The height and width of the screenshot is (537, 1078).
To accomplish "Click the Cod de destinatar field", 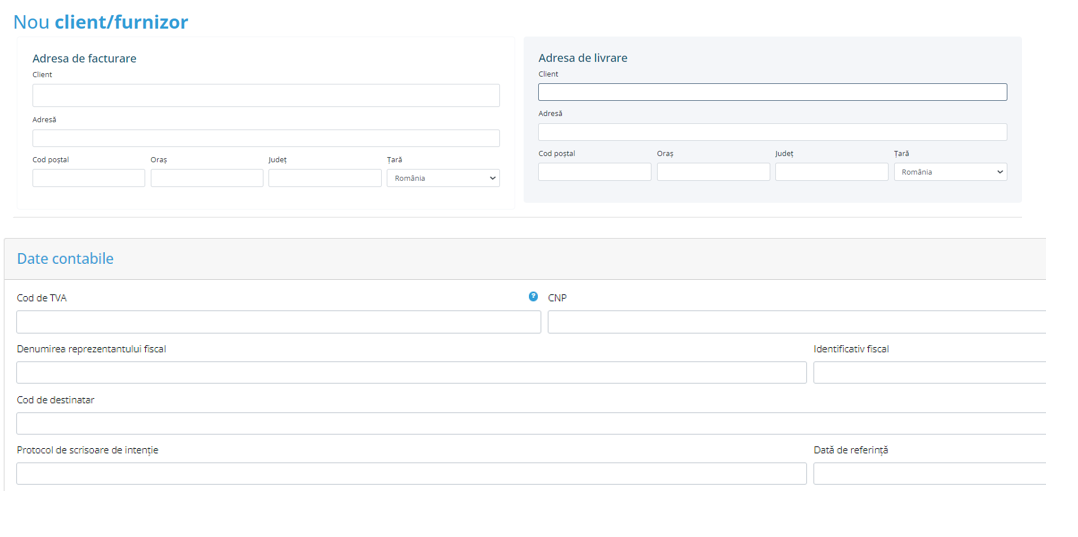I will [x=530, y=423].
